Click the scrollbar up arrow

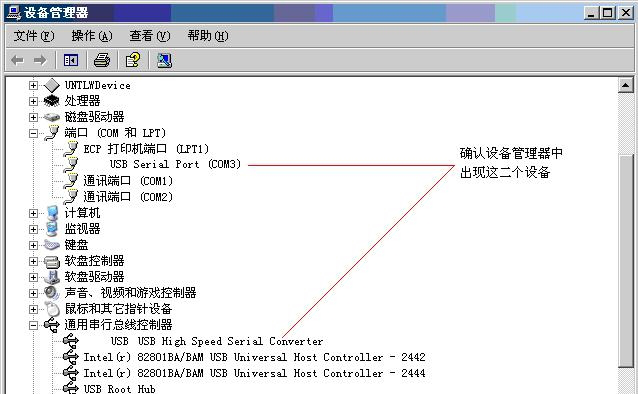[625, 85]
